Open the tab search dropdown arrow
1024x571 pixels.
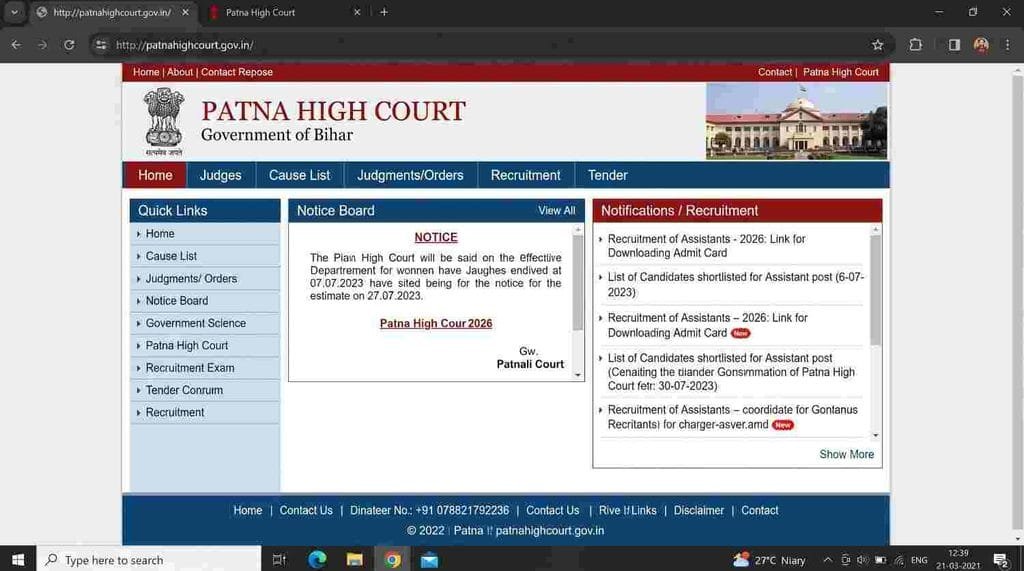[14, 12]
